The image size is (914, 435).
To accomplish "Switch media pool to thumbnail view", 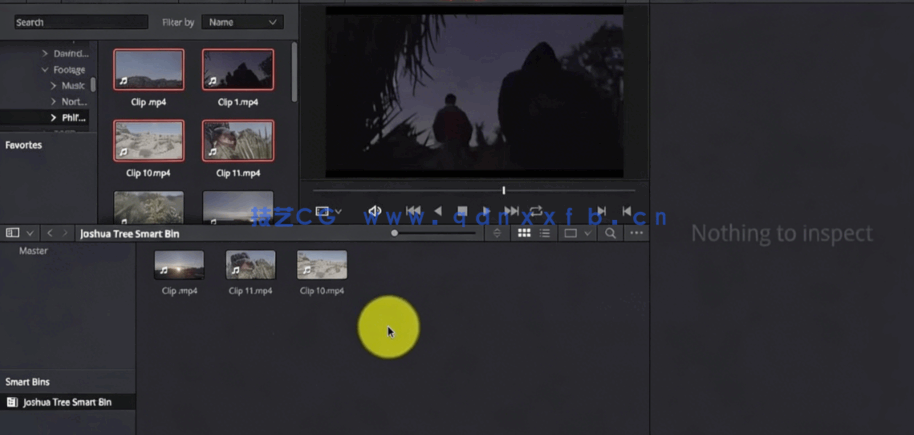I will point(524,233).
